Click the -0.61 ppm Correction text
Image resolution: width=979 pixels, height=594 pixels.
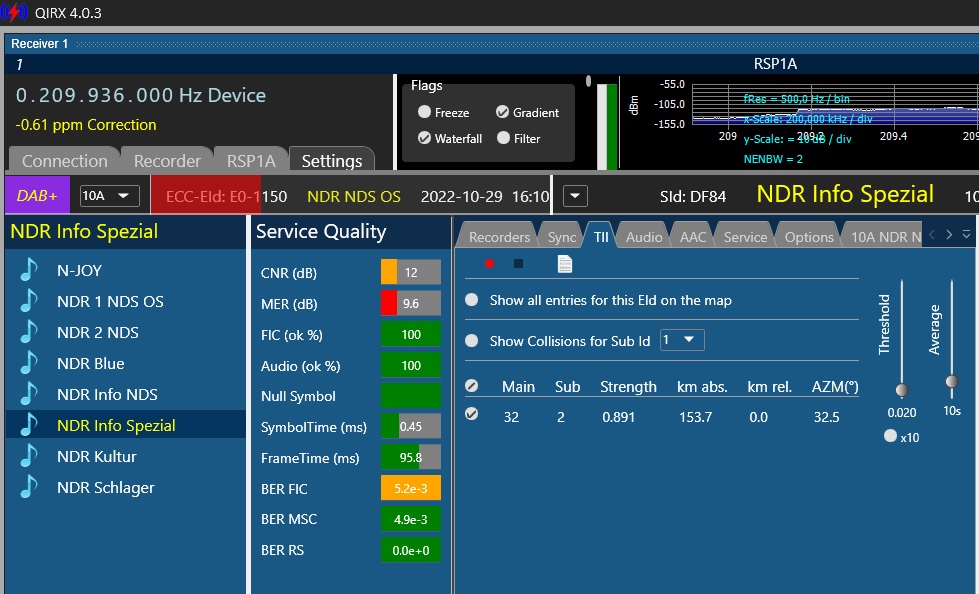86,124
